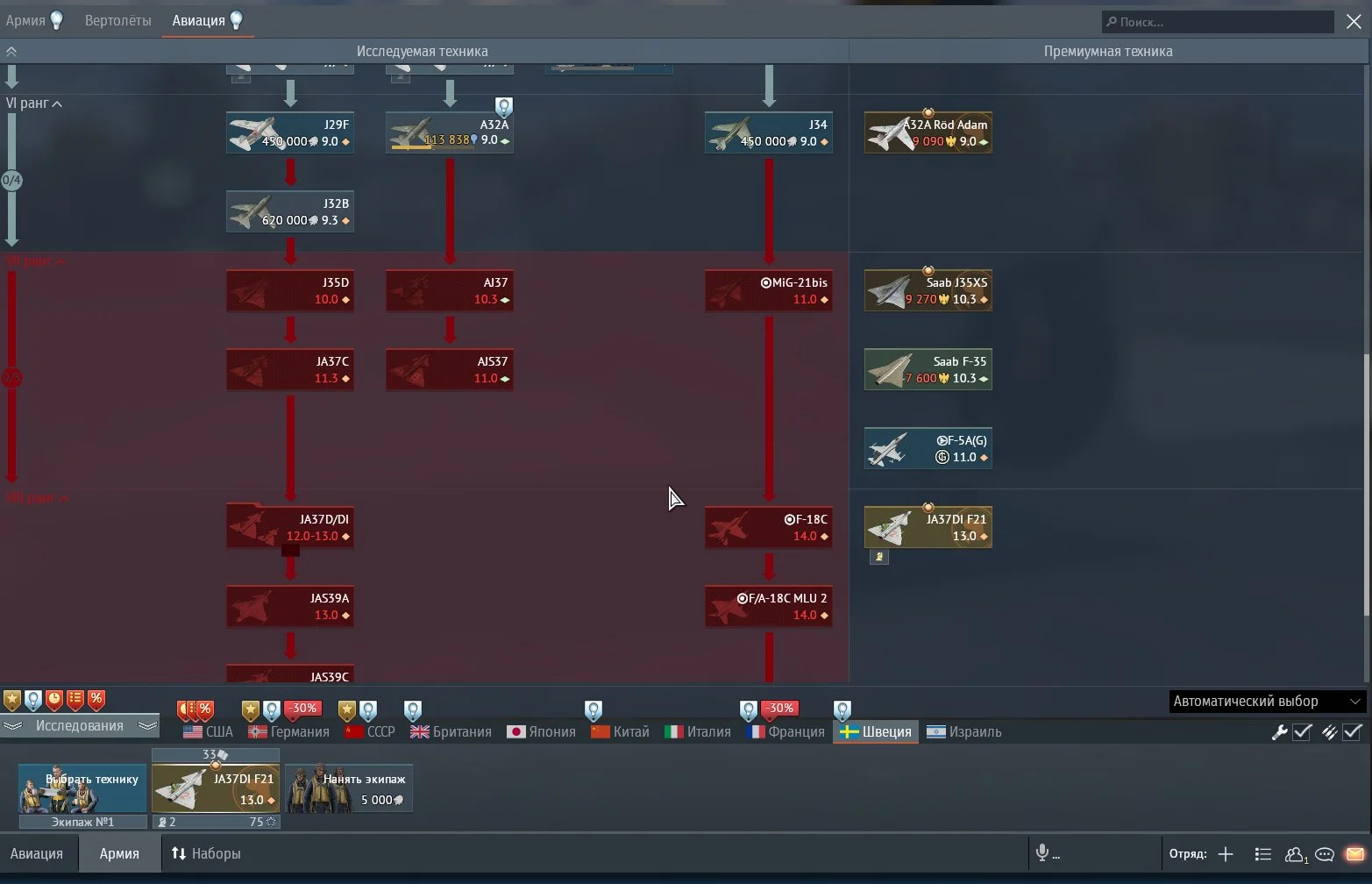The image size is (1372, 884).
Task: Select the Saab J35XS premium card
Action: pos(928,290)
